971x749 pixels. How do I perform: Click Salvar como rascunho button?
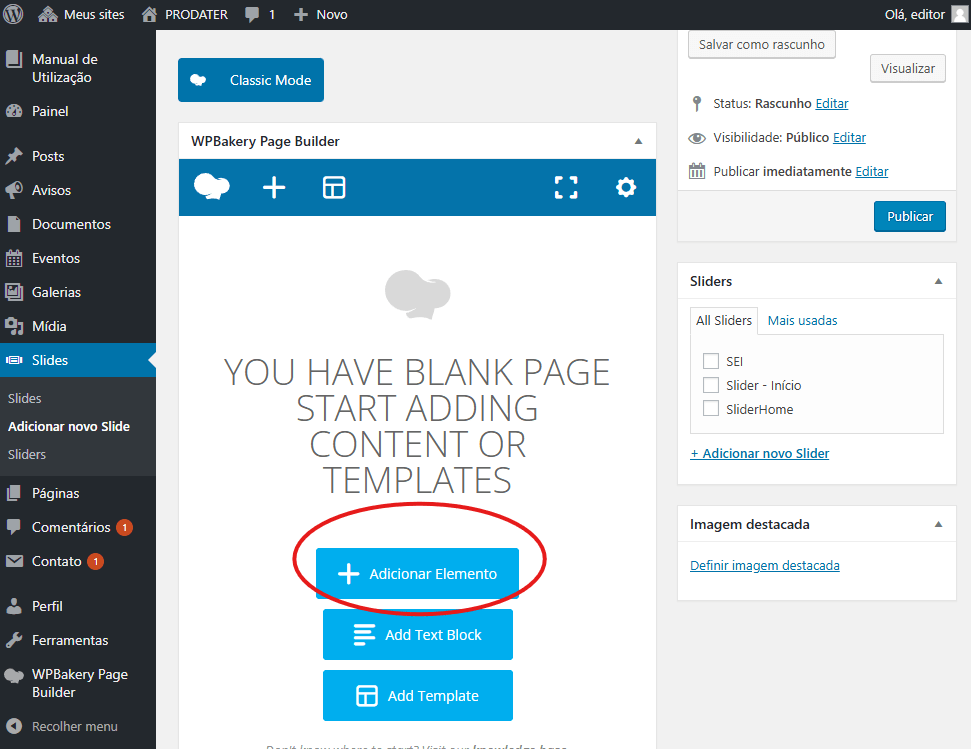click(762, 45)
